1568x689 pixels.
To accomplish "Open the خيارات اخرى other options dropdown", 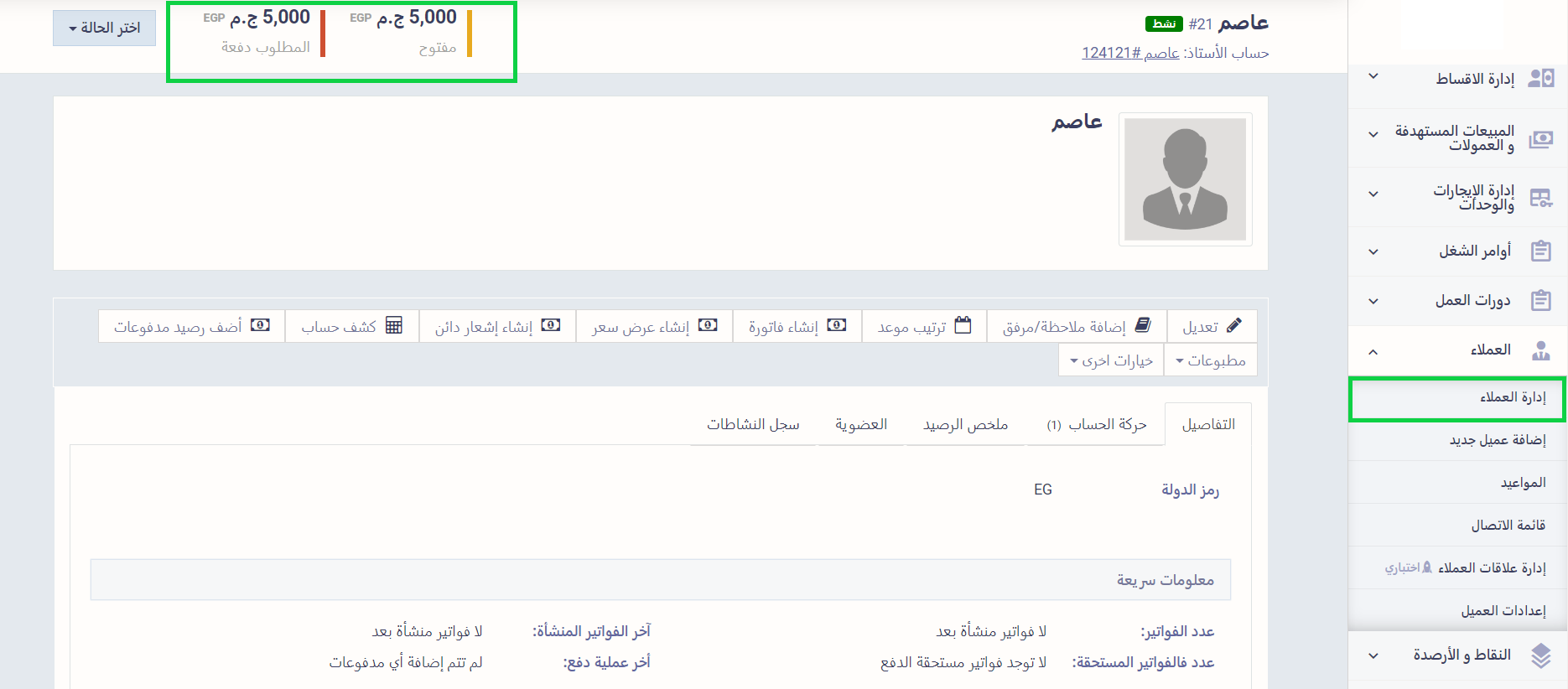I will pyautogui.click(x=1111, y=360).
